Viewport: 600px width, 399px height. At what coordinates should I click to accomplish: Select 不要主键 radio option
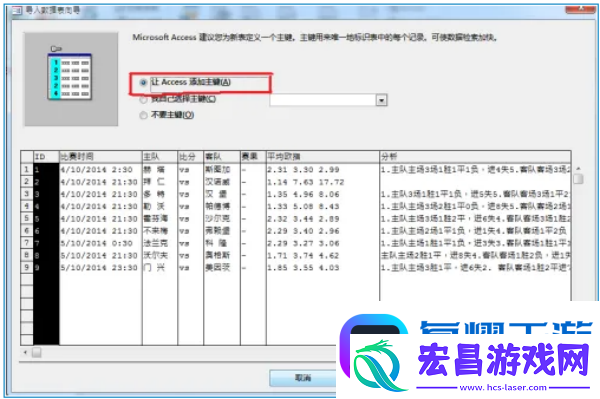coord(143,115)
